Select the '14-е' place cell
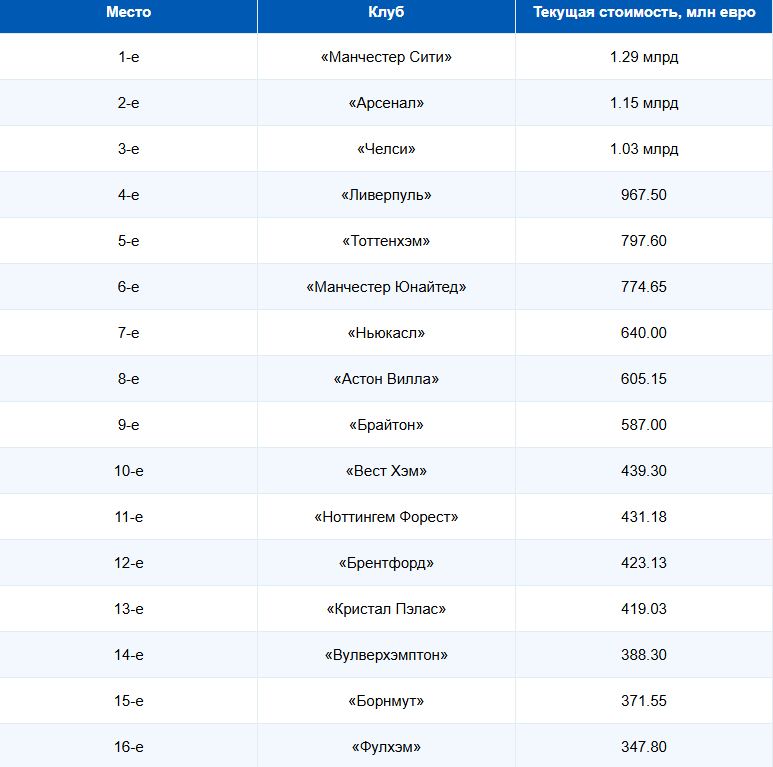The width and height of the screenshot is (773, 767). tap(128, 655)
